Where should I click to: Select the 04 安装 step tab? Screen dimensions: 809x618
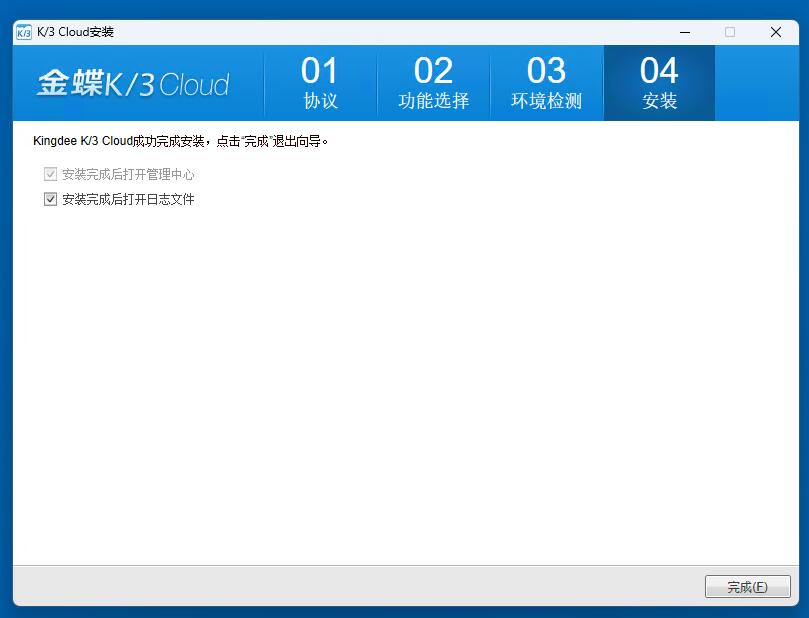(659, 83)
